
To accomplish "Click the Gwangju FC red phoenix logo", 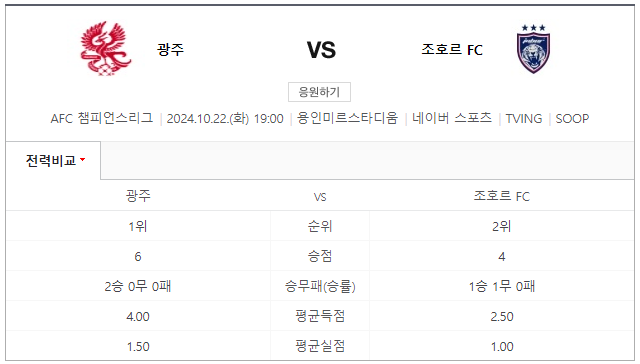I will [106, 49].
